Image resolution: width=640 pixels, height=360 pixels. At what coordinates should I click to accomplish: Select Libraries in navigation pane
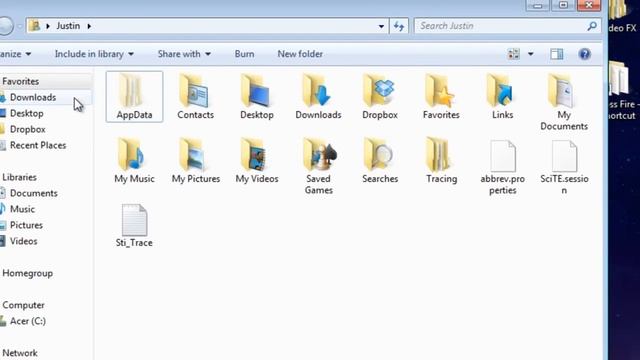[19, 177]
